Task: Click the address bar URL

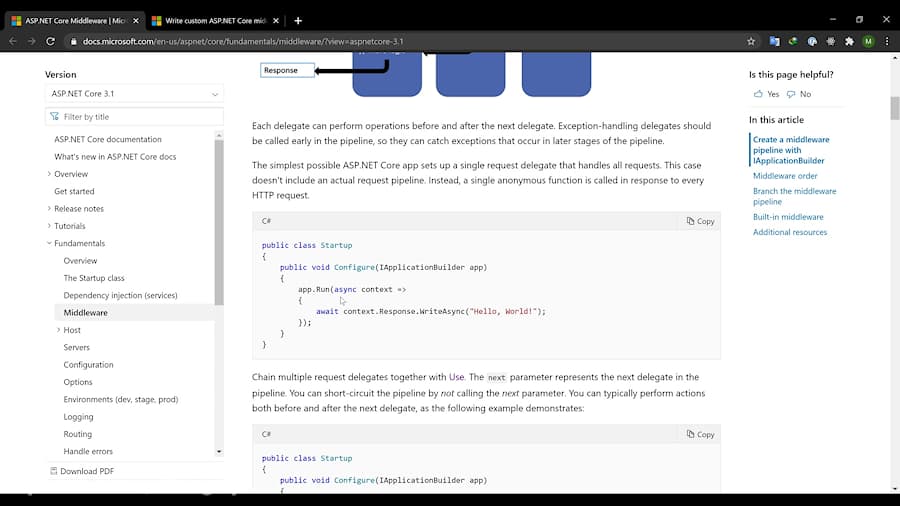Action: pyautogui.click(x=243, y=41)
